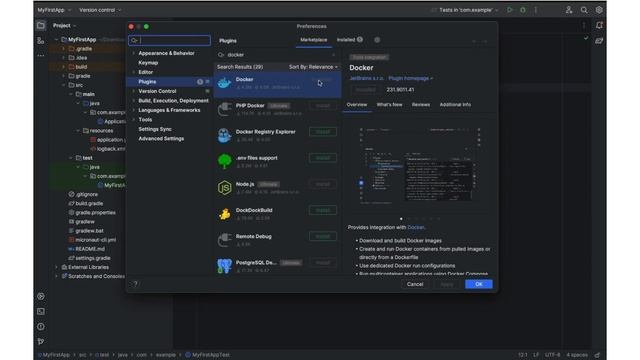Select Advanced Settings in settings list
Image resolution: width=640 pixels, height=360 pixels.
click(161, 138)
